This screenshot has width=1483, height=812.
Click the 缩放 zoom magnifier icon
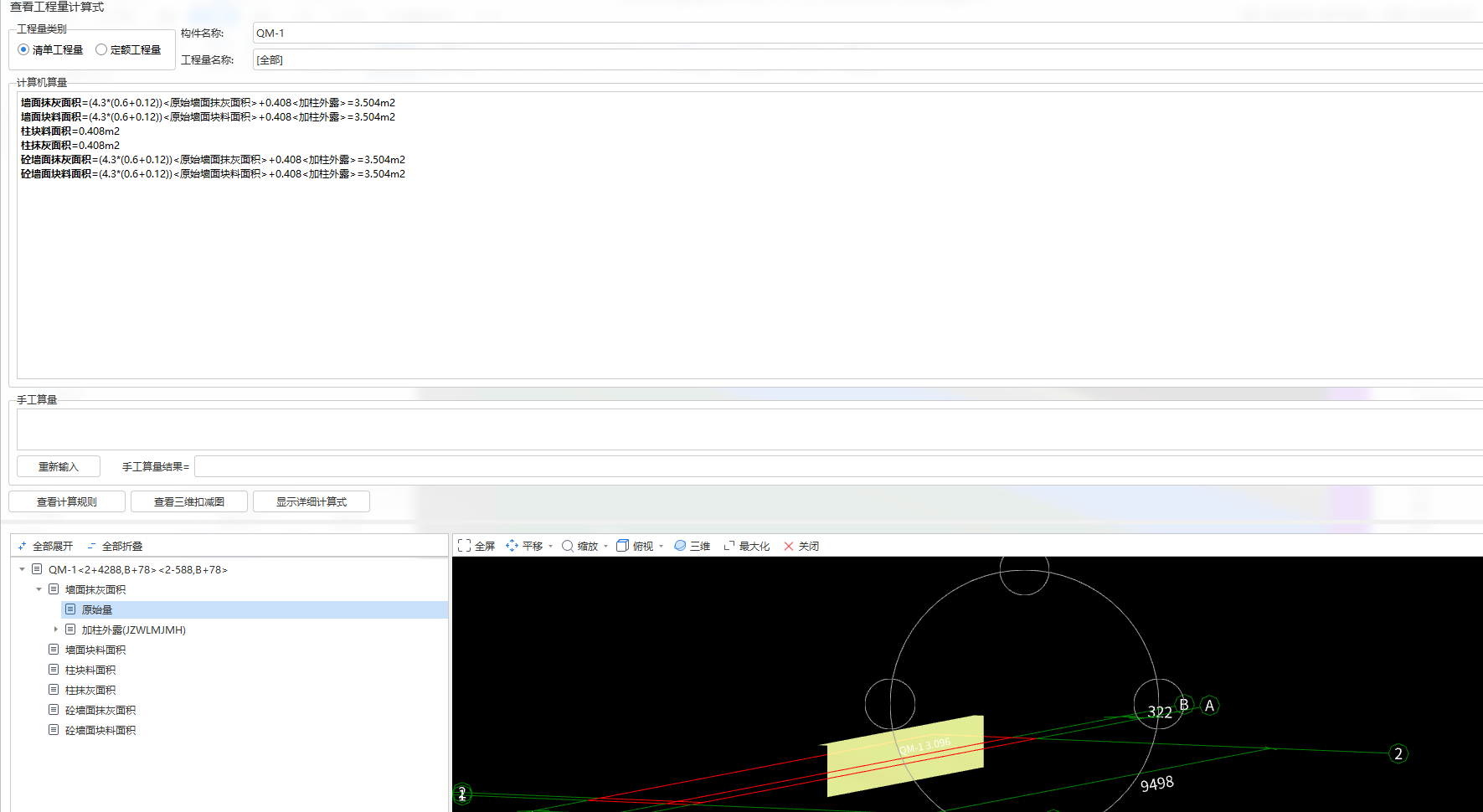[568, 546]
